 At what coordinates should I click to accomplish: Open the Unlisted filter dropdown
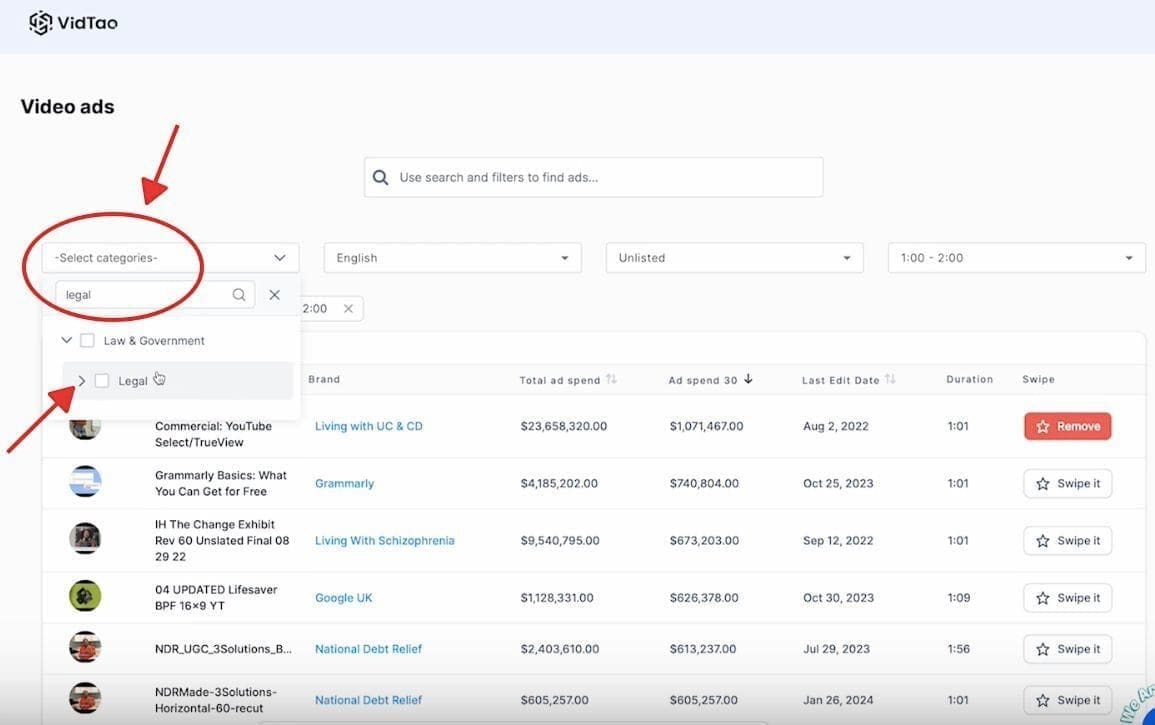pos(734,258)
